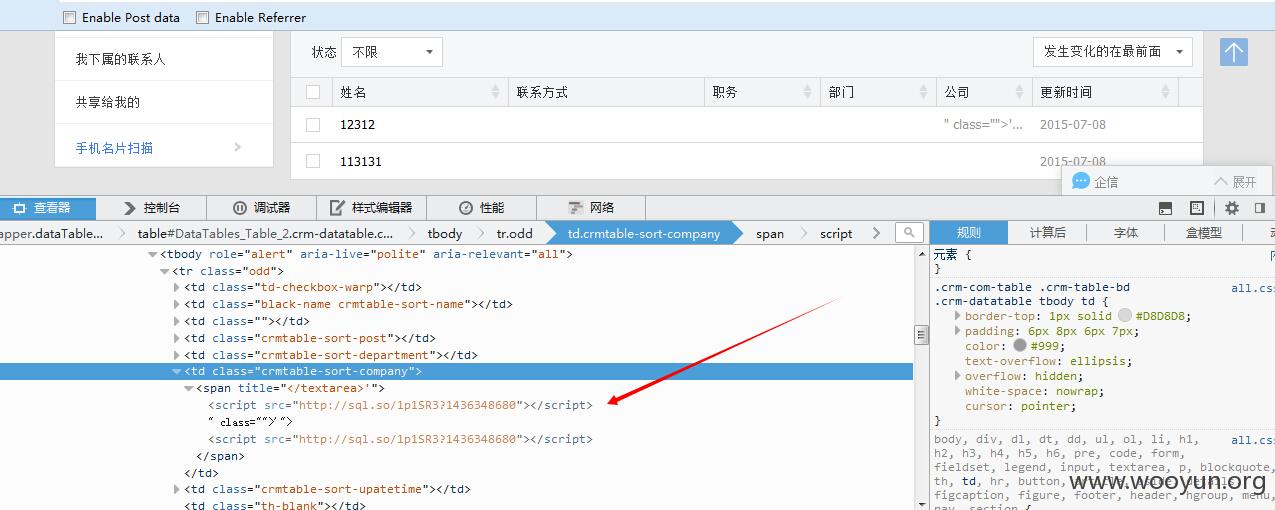The image size is (1275, 510).
Task: Select the 字体 fonts tab
Action: pos(1126,232)
